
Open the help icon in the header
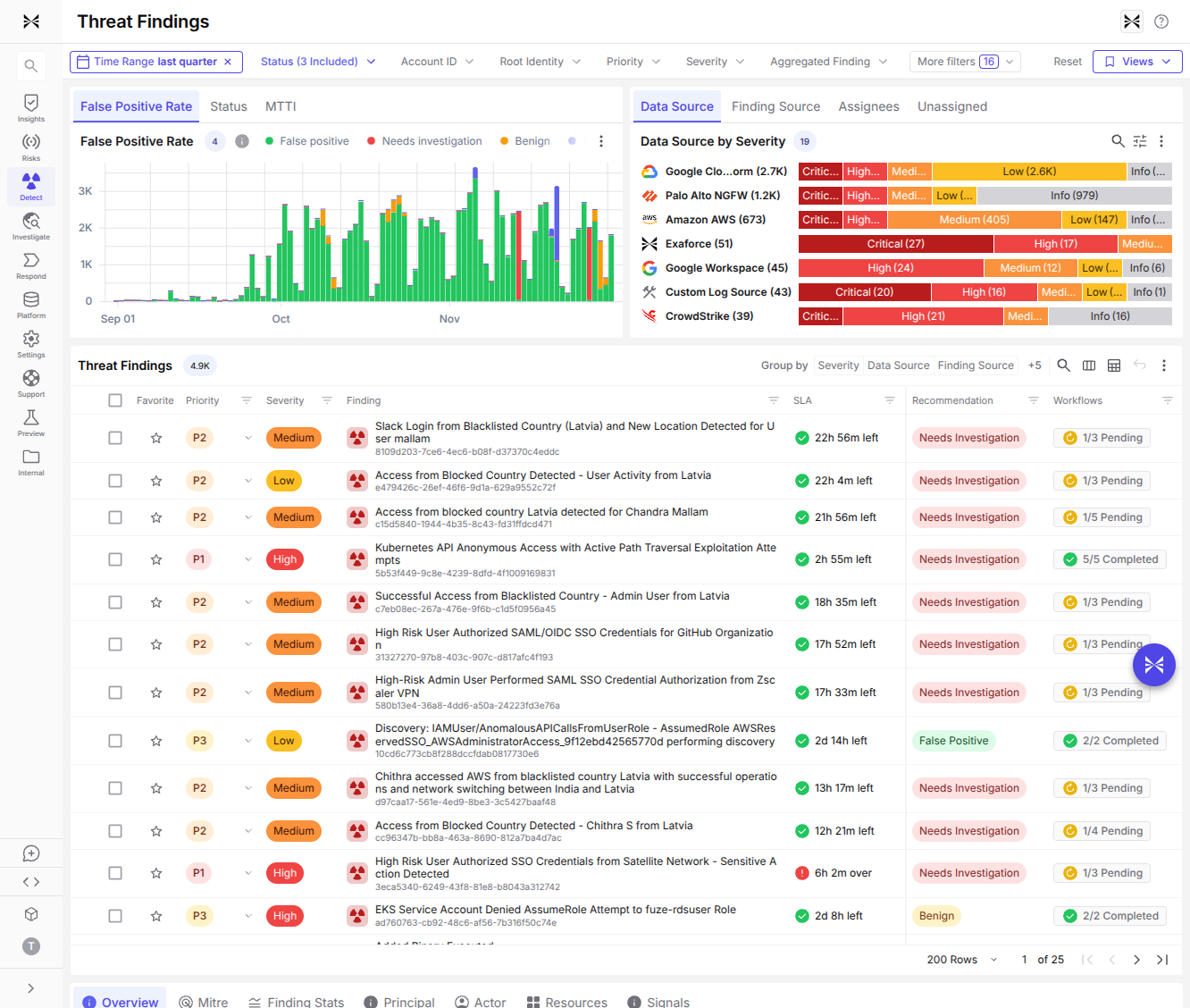(x=1161, y=21)
